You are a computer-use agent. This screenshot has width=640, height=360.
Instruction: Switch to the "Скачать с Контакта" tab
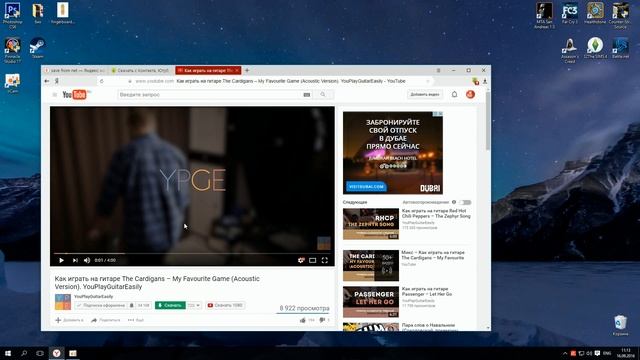(x=141, y=70)
